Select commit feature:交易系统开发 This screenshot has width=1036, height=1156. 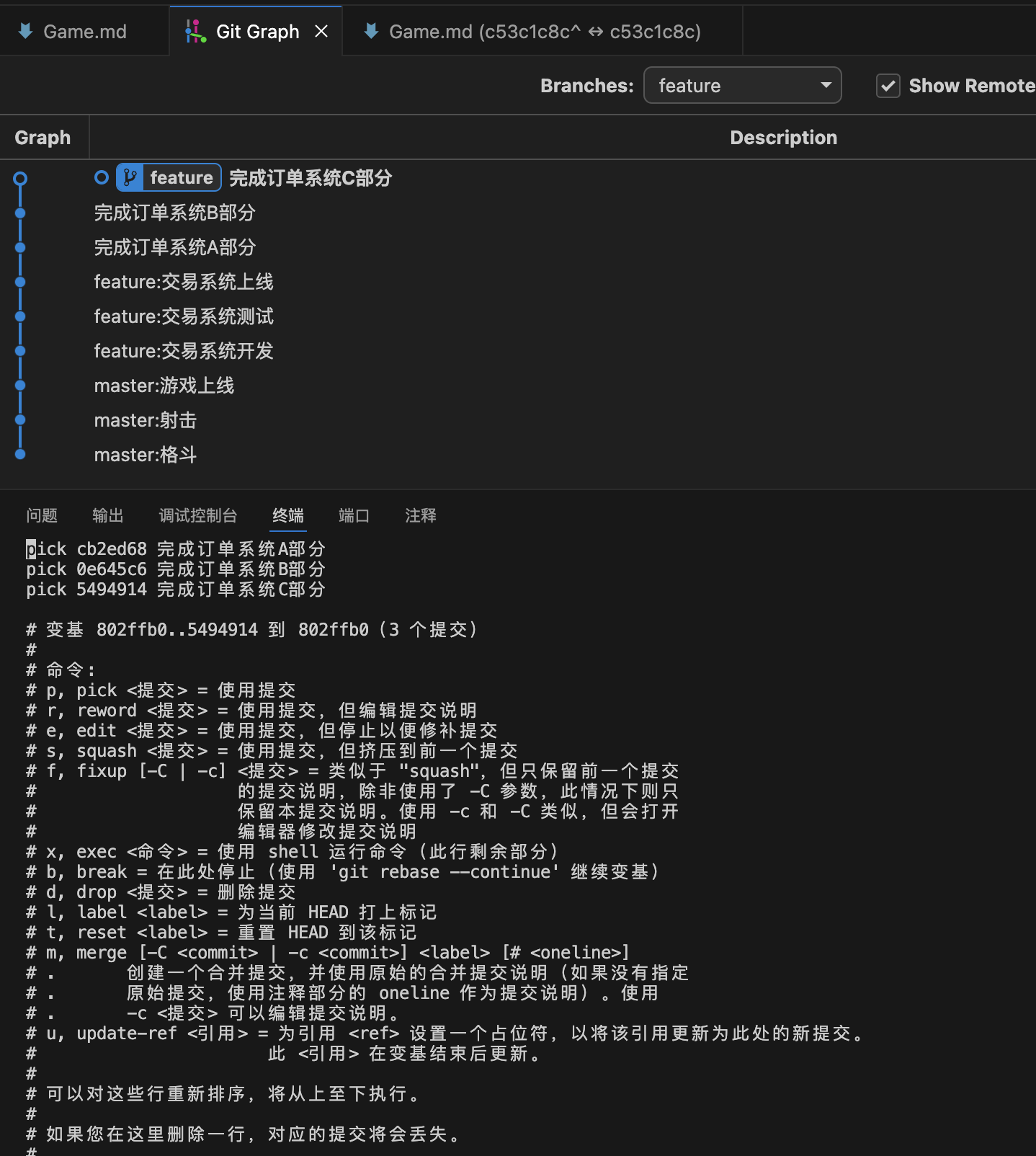(184, 351)
